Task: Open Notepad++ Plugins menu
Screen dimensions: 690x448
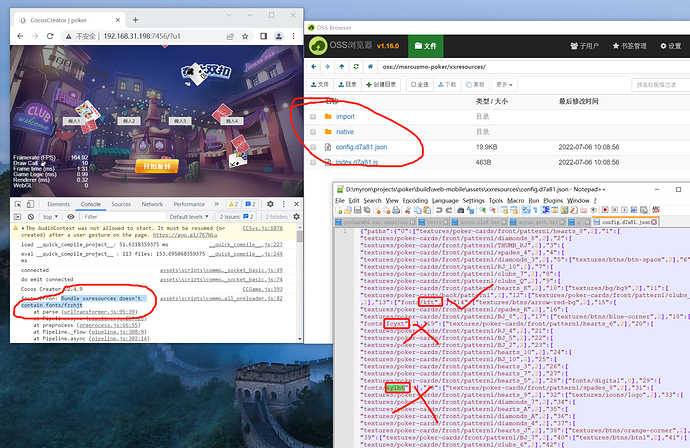Action: [553, 200]
